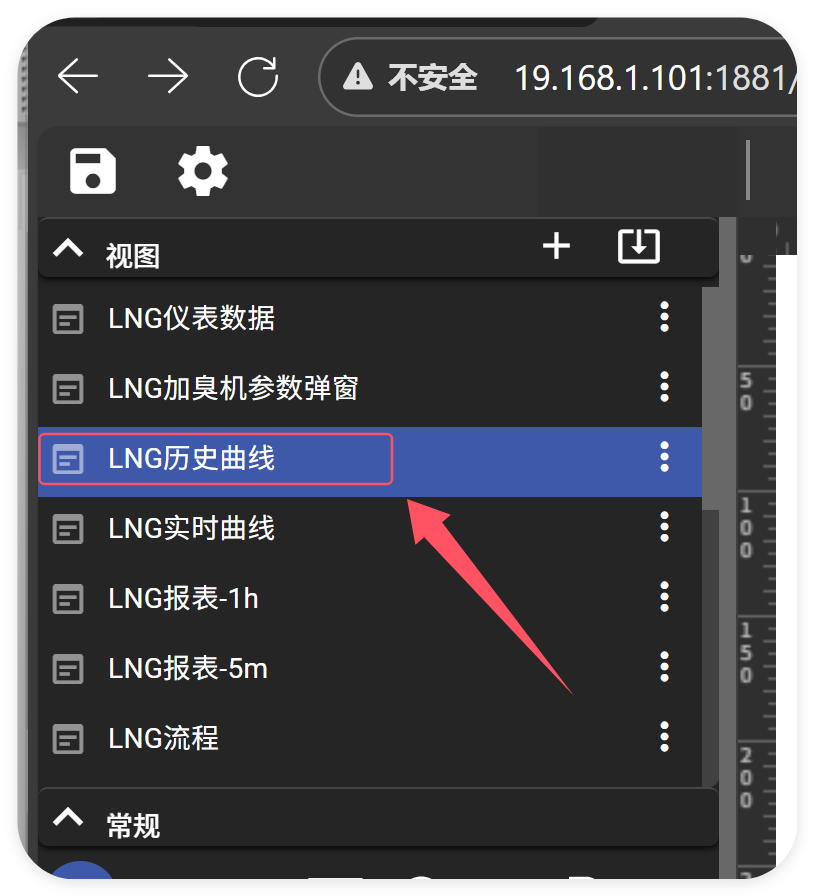Screen dimensions: 814x896
Task: Click the views list vertical scrollbar
Action: click(x=710, y=398)
